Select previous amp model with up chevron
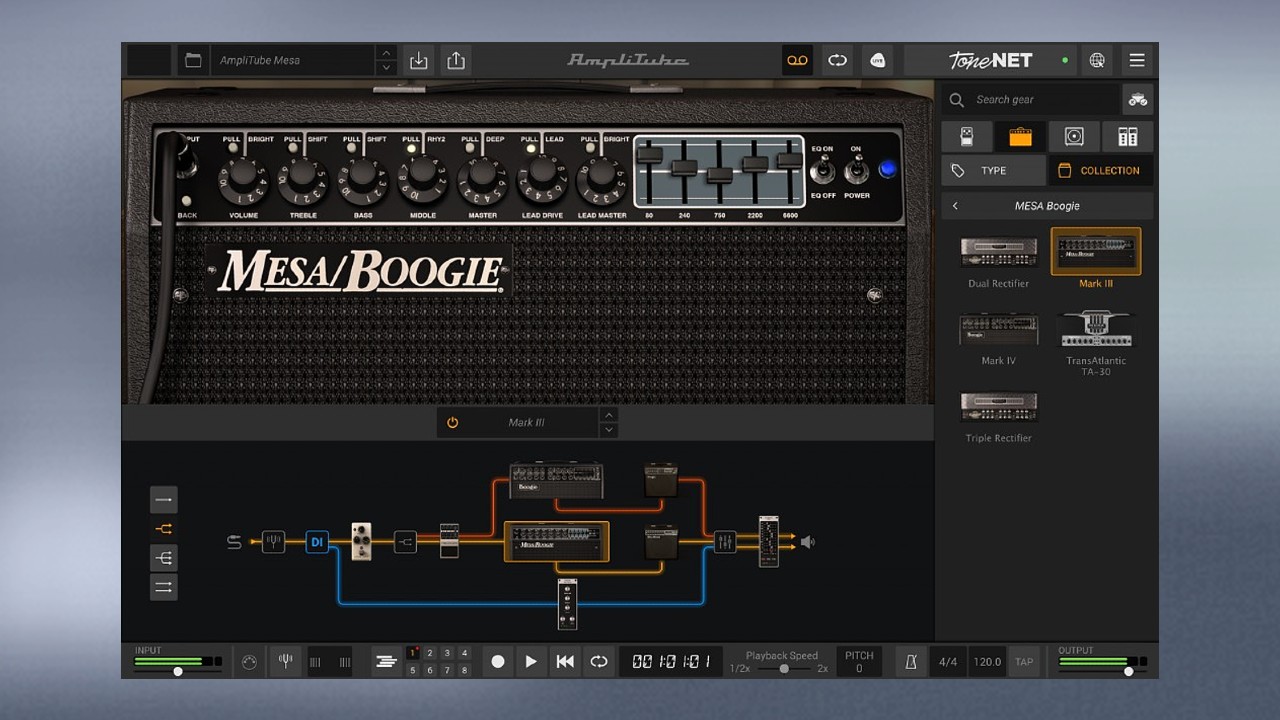The image size is (1280, 720). [609, 415]
